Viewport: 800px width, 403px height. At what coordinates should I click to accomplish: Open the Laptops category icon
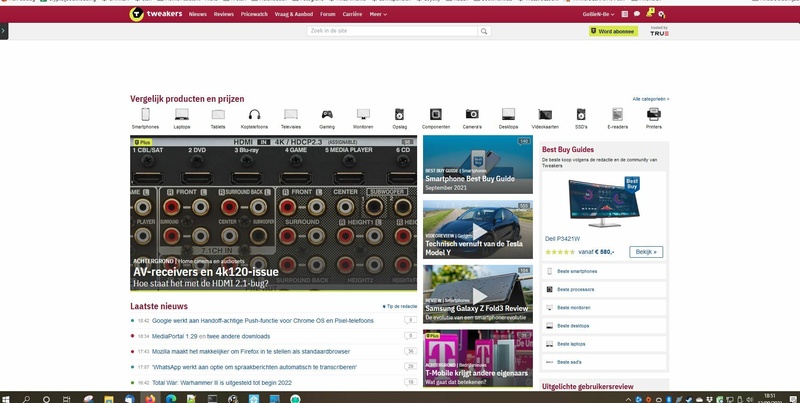click(182, 114)
